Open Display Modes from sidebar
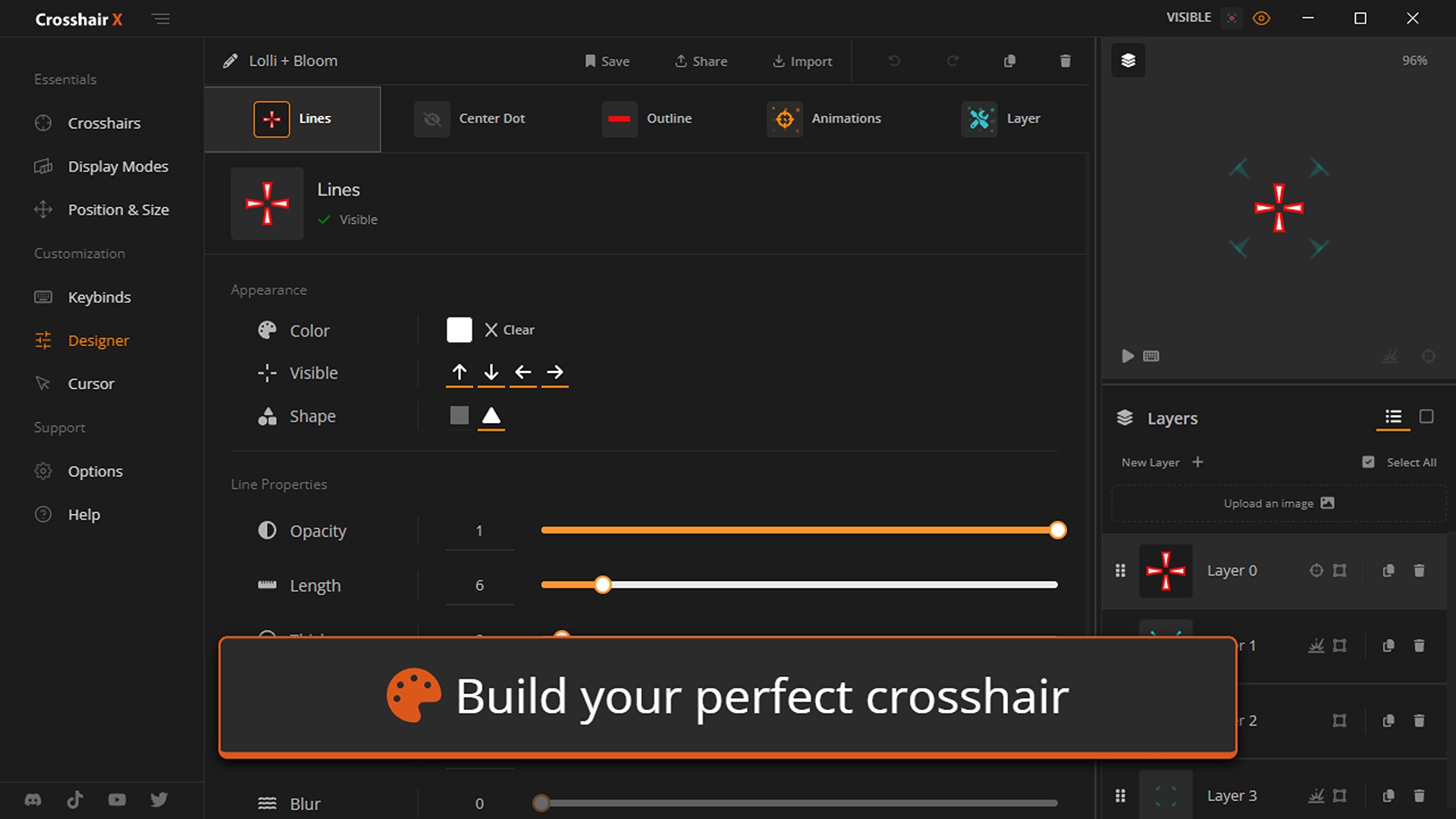The width and height of the screenshot is (1456, 819). pos(118,166)
